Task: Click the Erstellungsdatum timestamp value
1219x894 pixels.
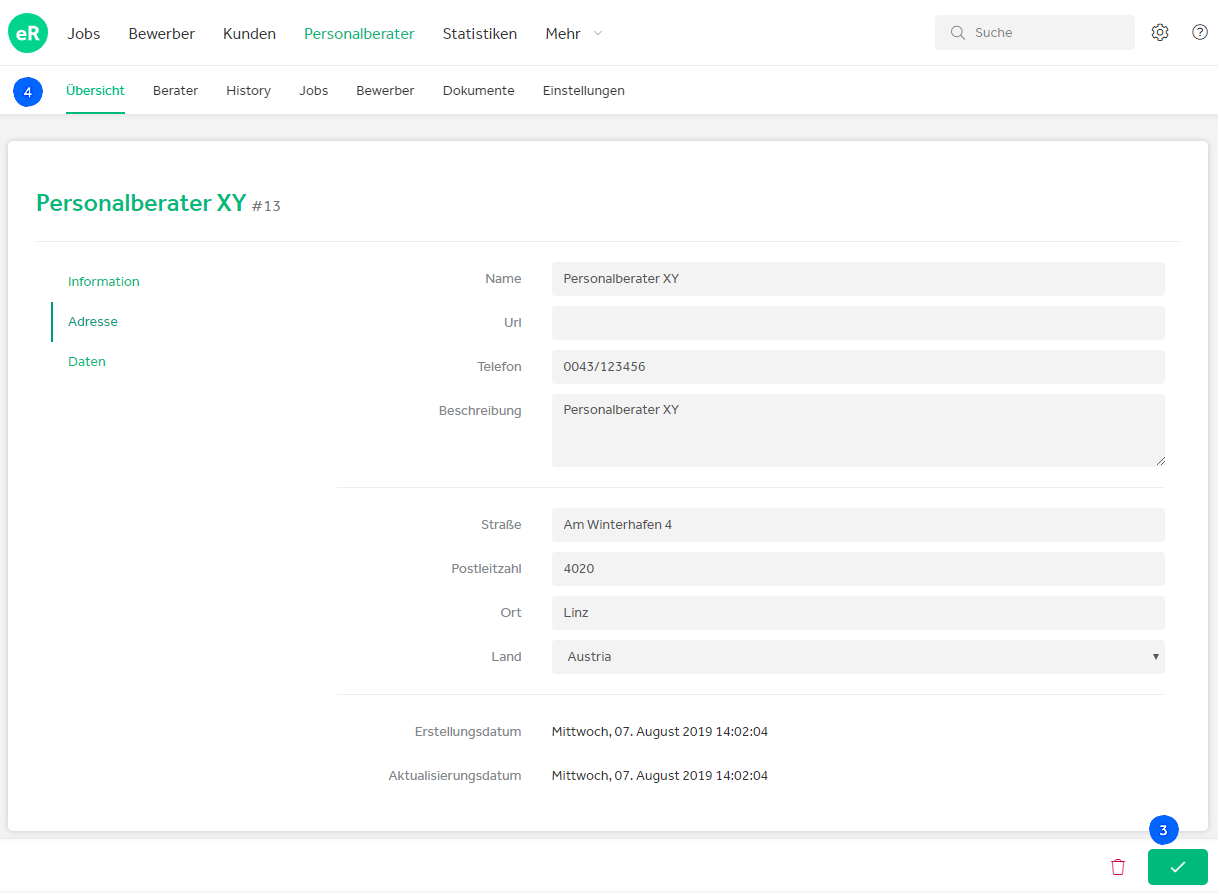Action: [x=660, y=732]
